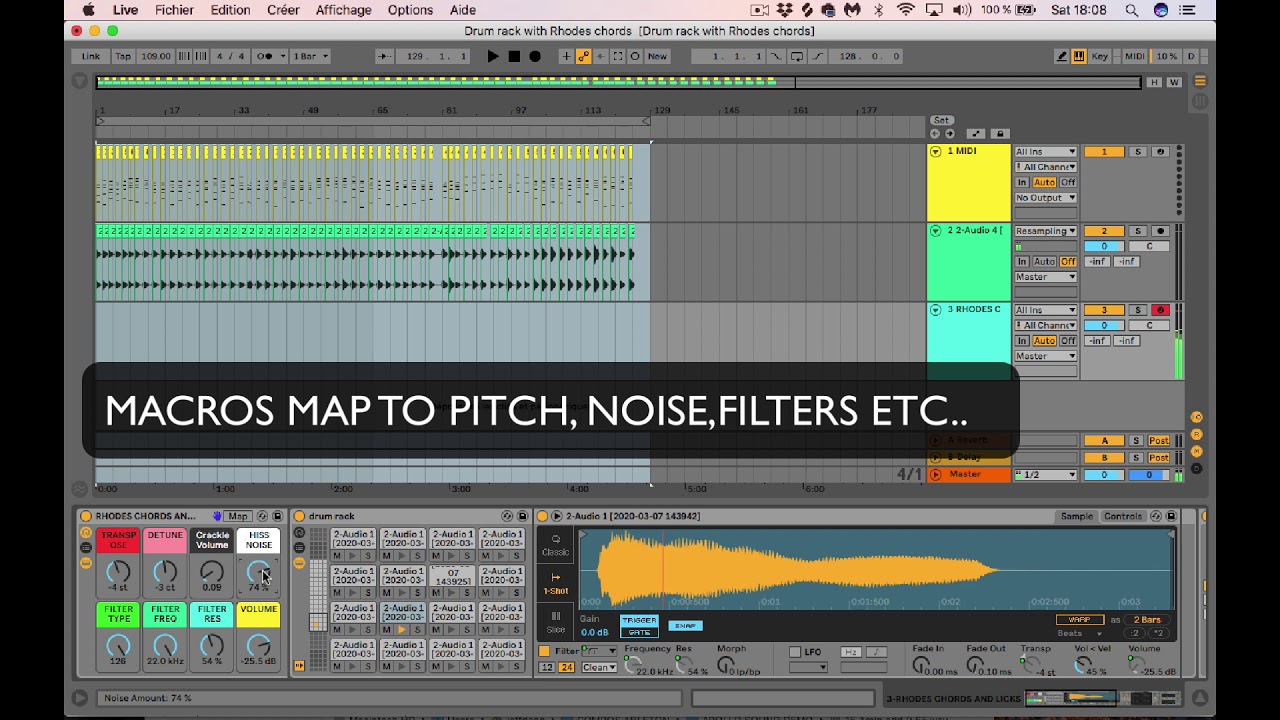Toggle the computer MIDI keyboard icon
This screenshot has height=720, width=1280.
[1079, 56]
